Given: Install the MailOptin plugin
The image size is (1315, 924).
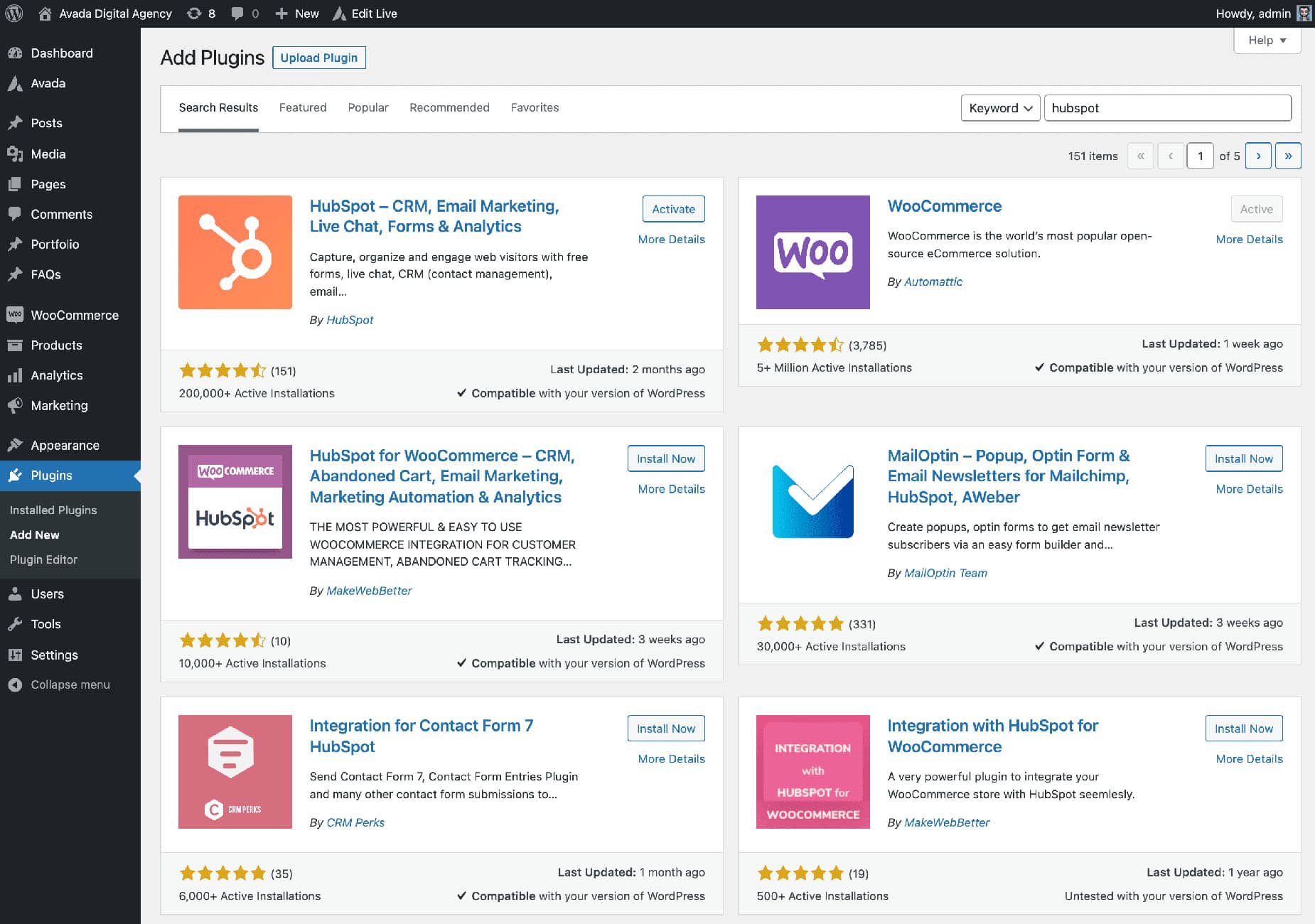Looking at the screenshot, I should pos(1244,458).
